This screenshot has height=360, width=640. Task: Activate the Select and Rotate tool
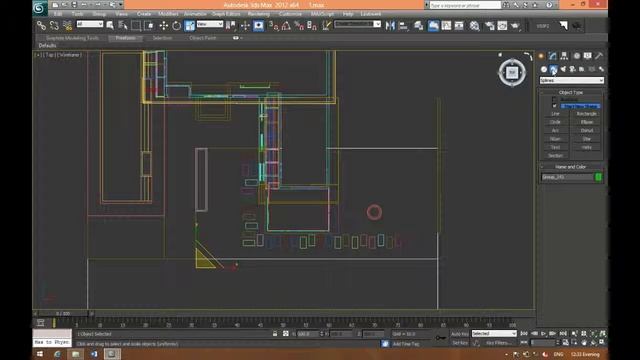click(176, 25)
